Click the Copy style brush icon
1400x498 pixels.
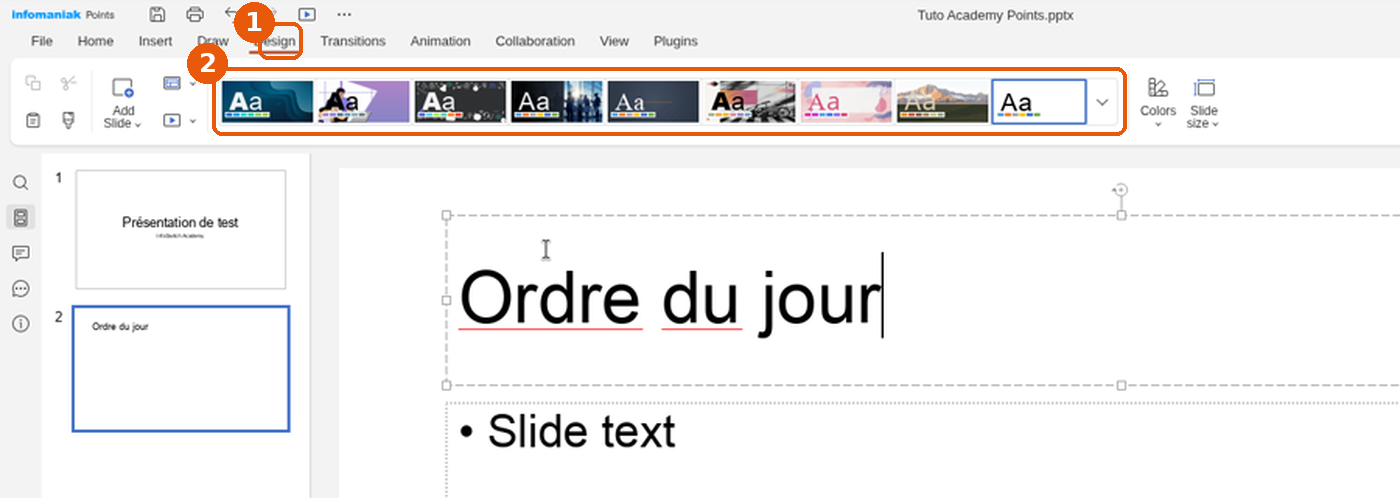tap(68, 120)
